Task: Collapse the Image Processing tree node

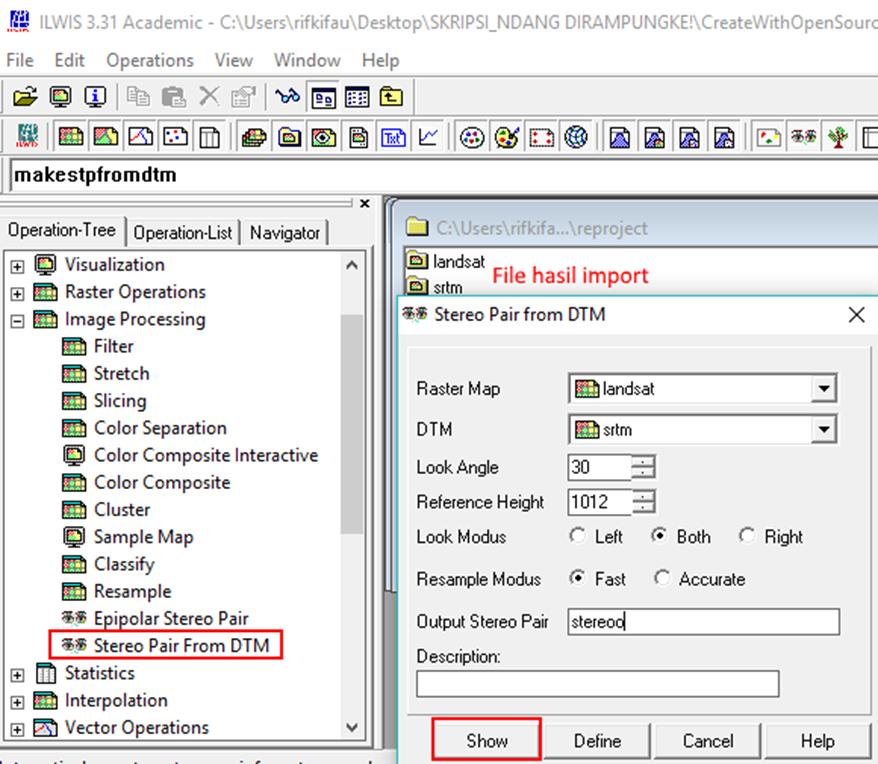Action: [x=17, y=321]
